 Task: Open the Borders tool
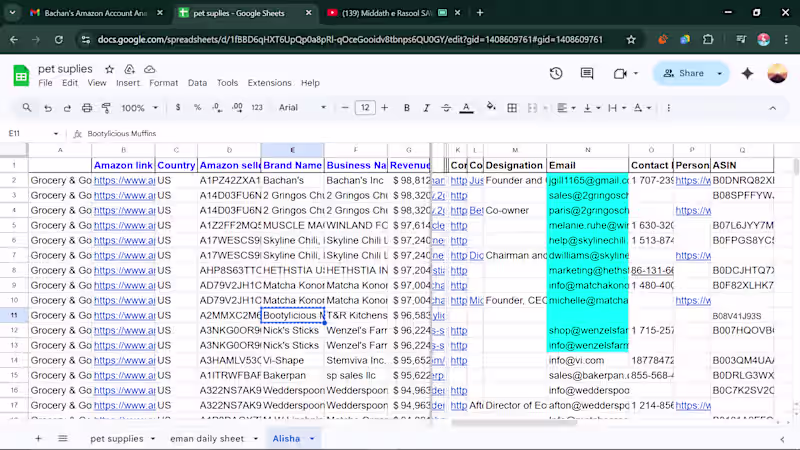512,108
